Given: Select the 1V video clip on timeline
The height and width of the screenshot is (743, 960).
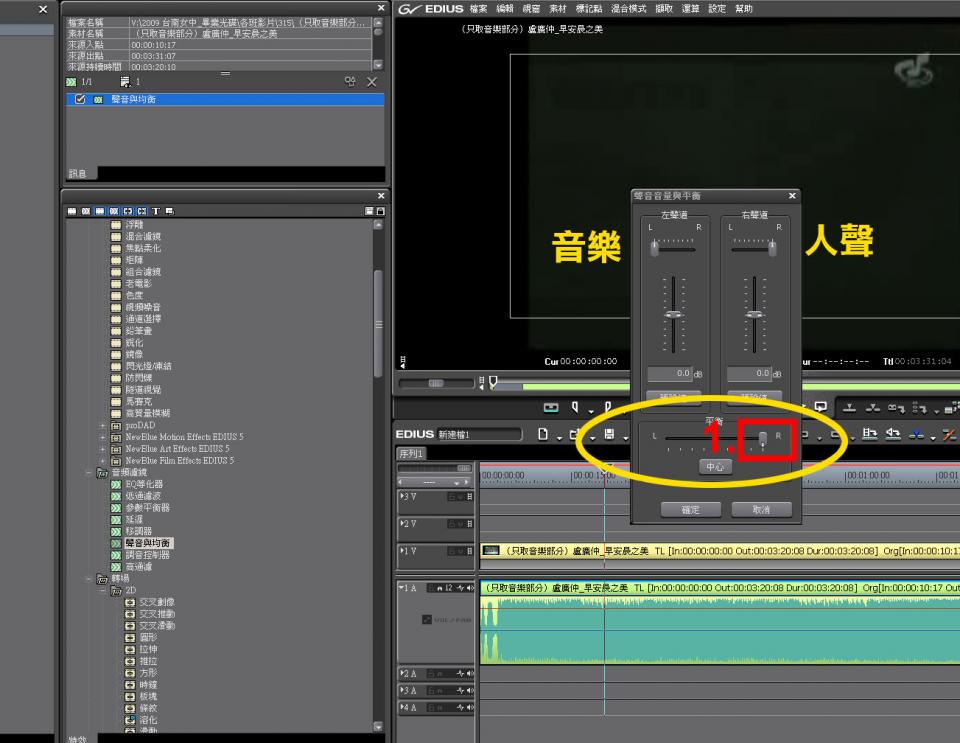Looking at the screenshot, I should (x=720, y=551).
